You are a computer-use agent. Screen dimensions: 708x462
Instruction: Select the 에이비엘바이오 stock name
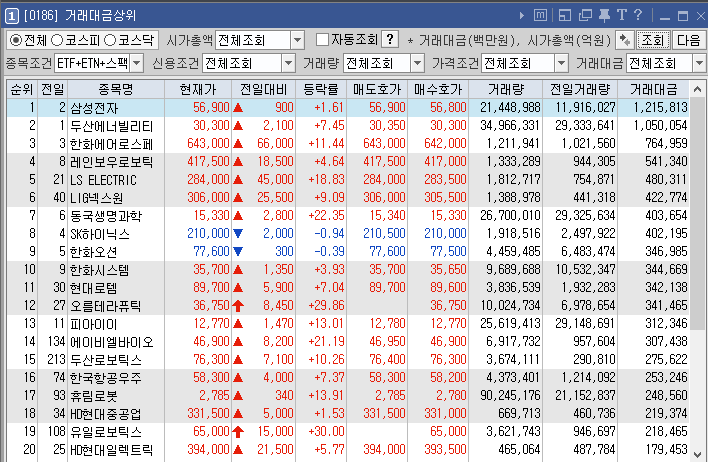[112, 342]
